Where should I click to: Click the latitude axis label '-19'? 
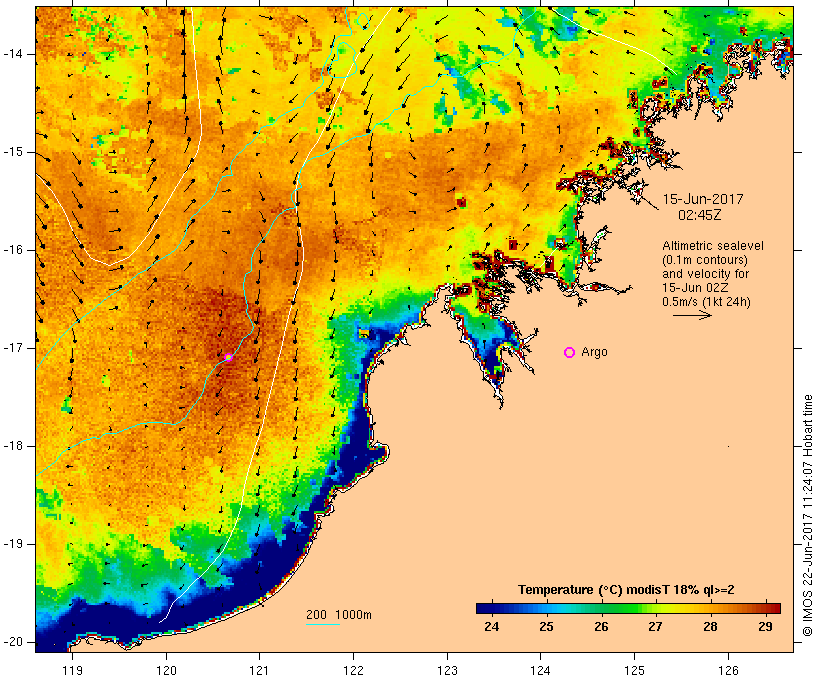coord(13,544)
